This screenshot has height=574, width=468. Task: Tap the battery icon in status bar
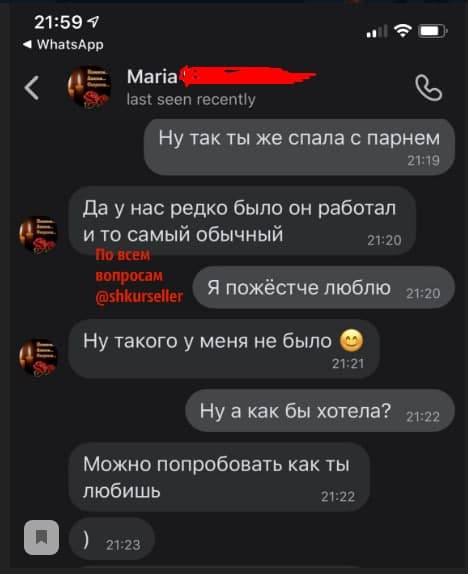433,31
